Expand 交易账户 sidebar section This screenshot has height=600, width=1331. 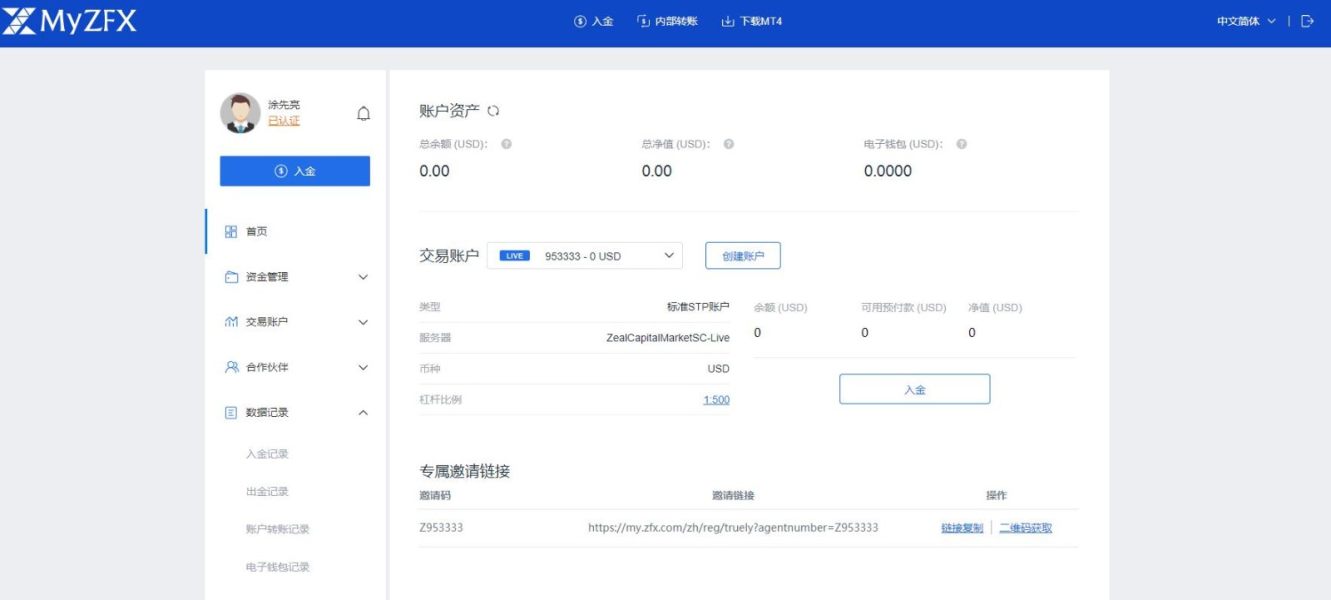click(295, 322)
